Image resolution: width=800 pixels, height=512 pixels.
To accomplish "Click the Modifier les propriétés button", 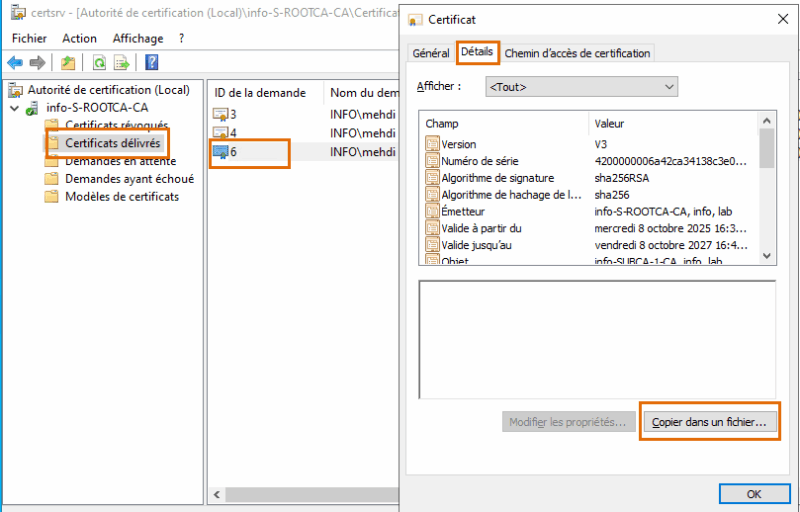I will point(568,422).
